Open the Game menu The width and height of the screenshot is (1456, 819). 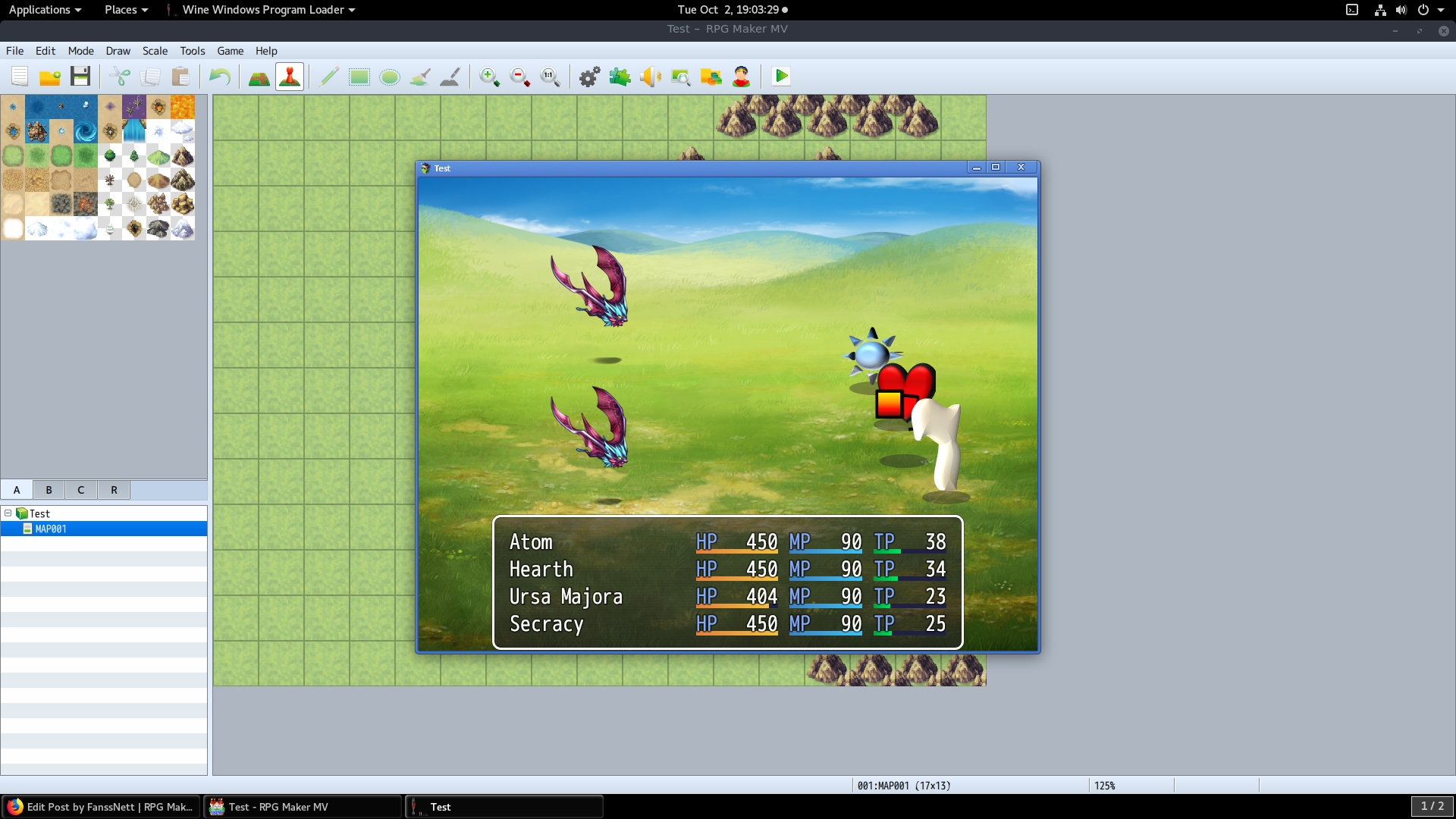click(x=231, y=51)
